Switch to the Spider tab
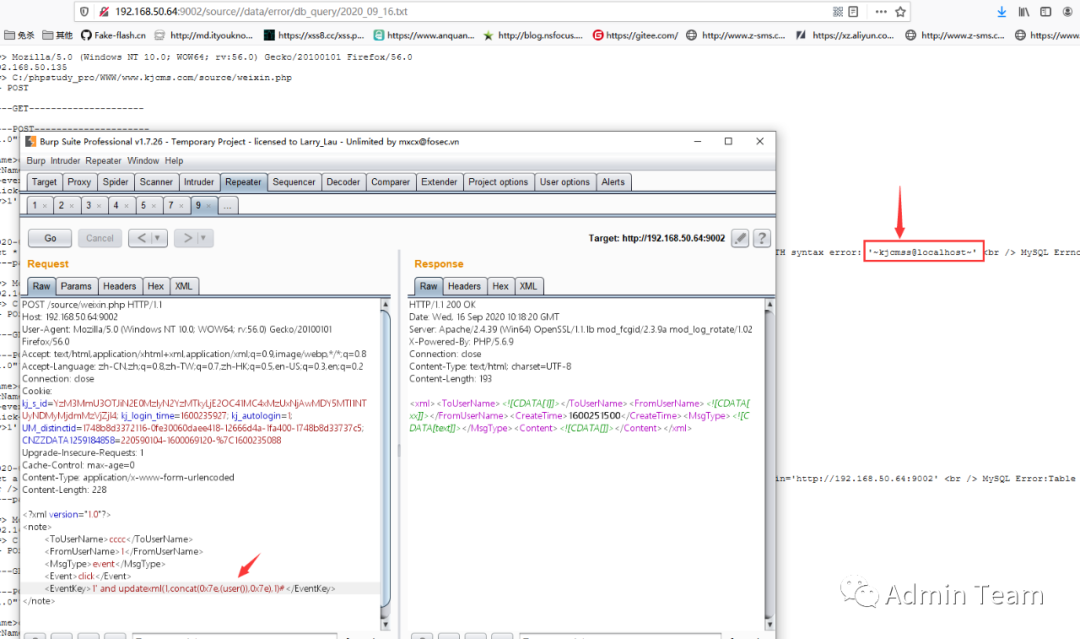This screenshot has height=639, width=1080. [x=116, y=182]
